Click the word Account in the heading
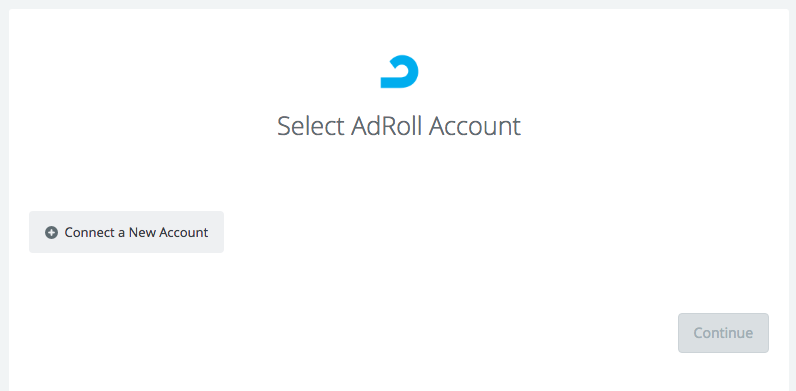The image size is (796, 391). (475, 126)
